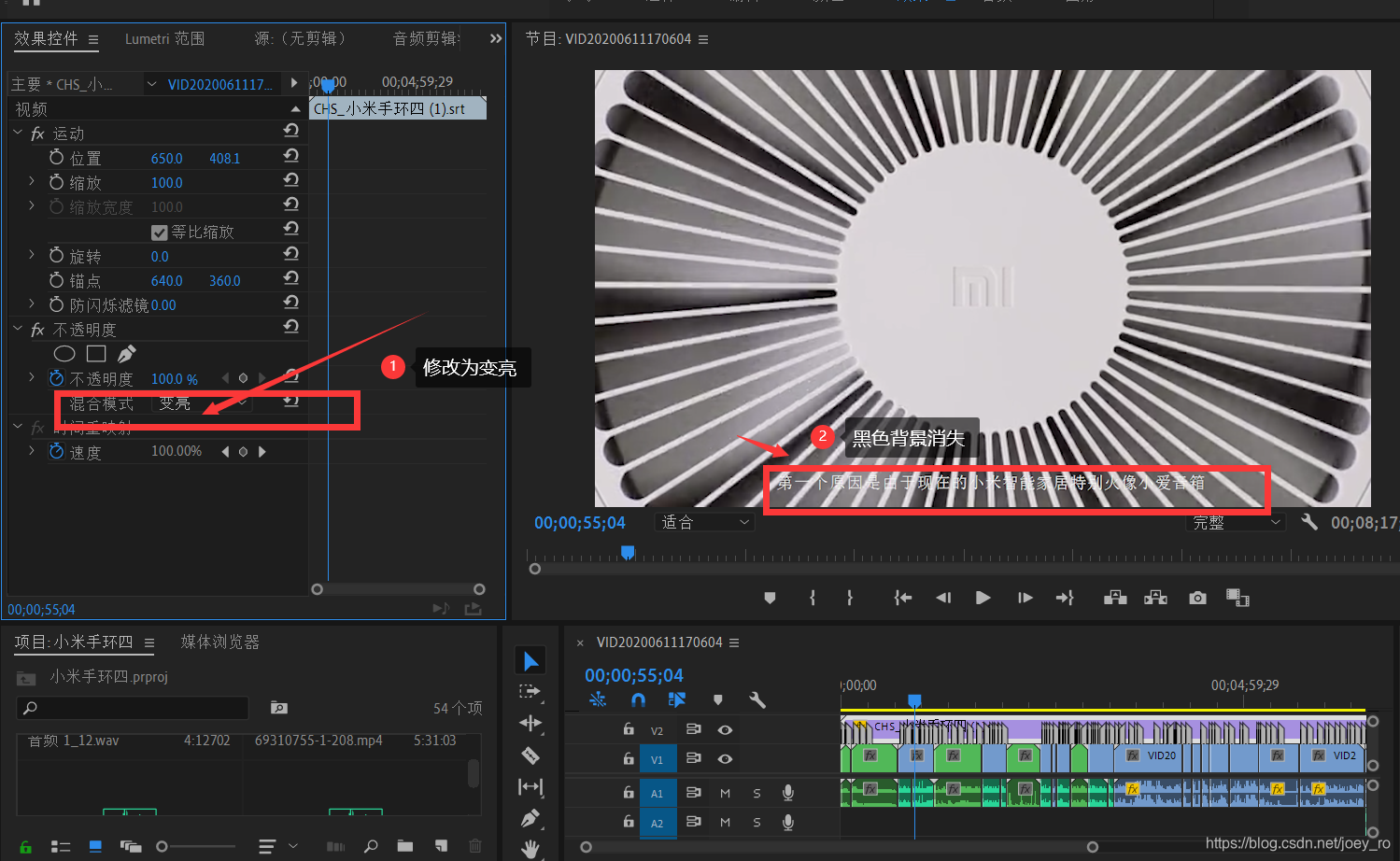Viewport: 1400px width, 861px height.
Task: Open zoom level 适合 dropdown
Action: (x=704, y=522)
